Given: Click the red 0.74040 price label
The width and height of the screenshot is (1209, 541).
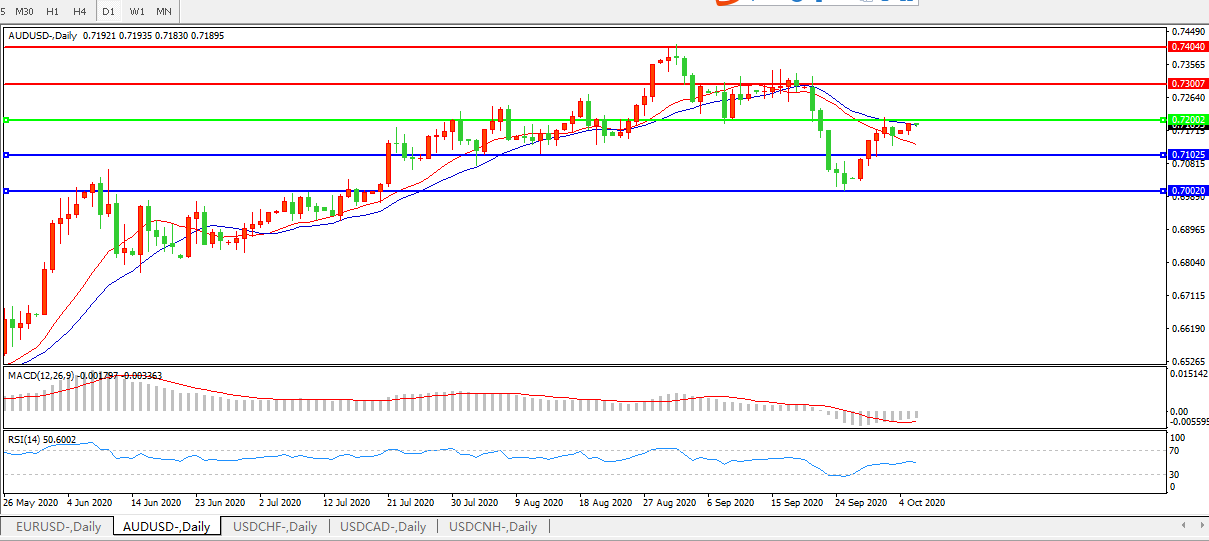Looking at the screenshot, I should [1187, 47].
